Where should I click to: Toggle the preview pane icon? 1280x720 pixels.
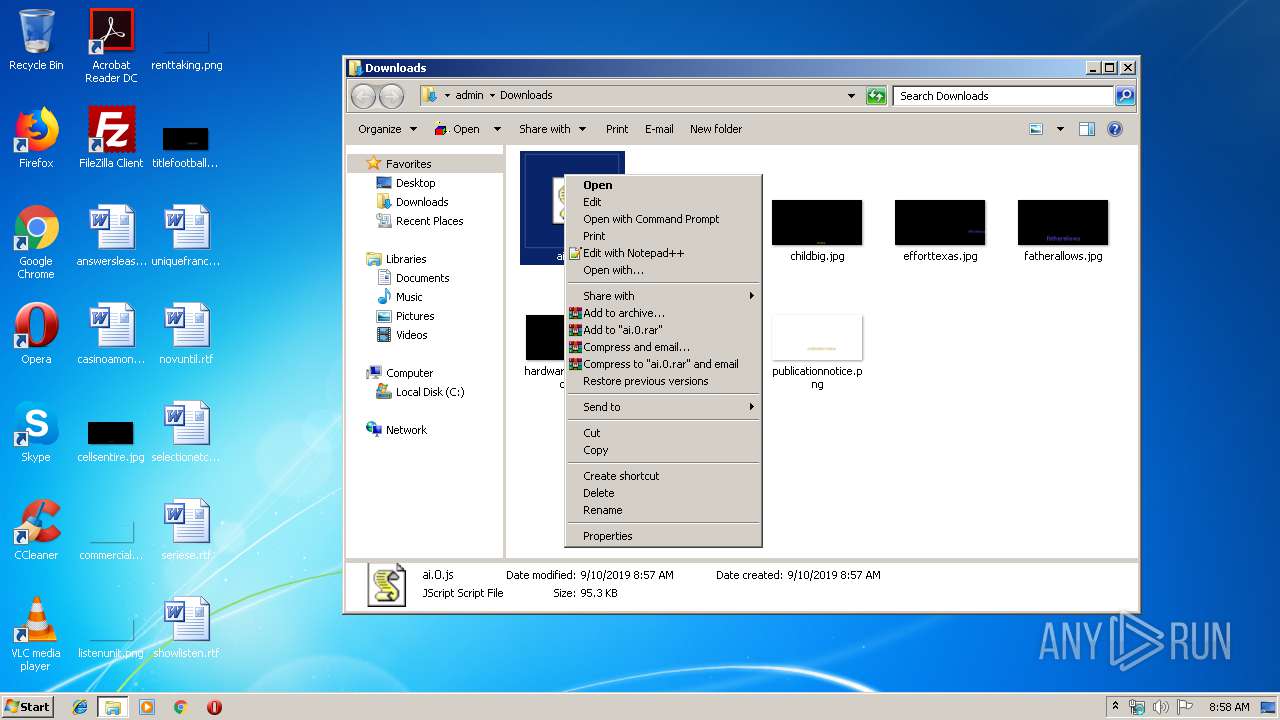pos(1087,129)
